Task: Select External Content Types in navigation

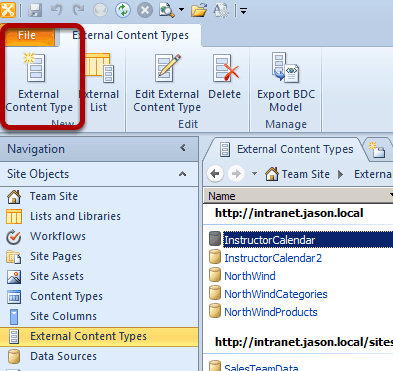Action: pyautogui.click(x=99, y=336)
